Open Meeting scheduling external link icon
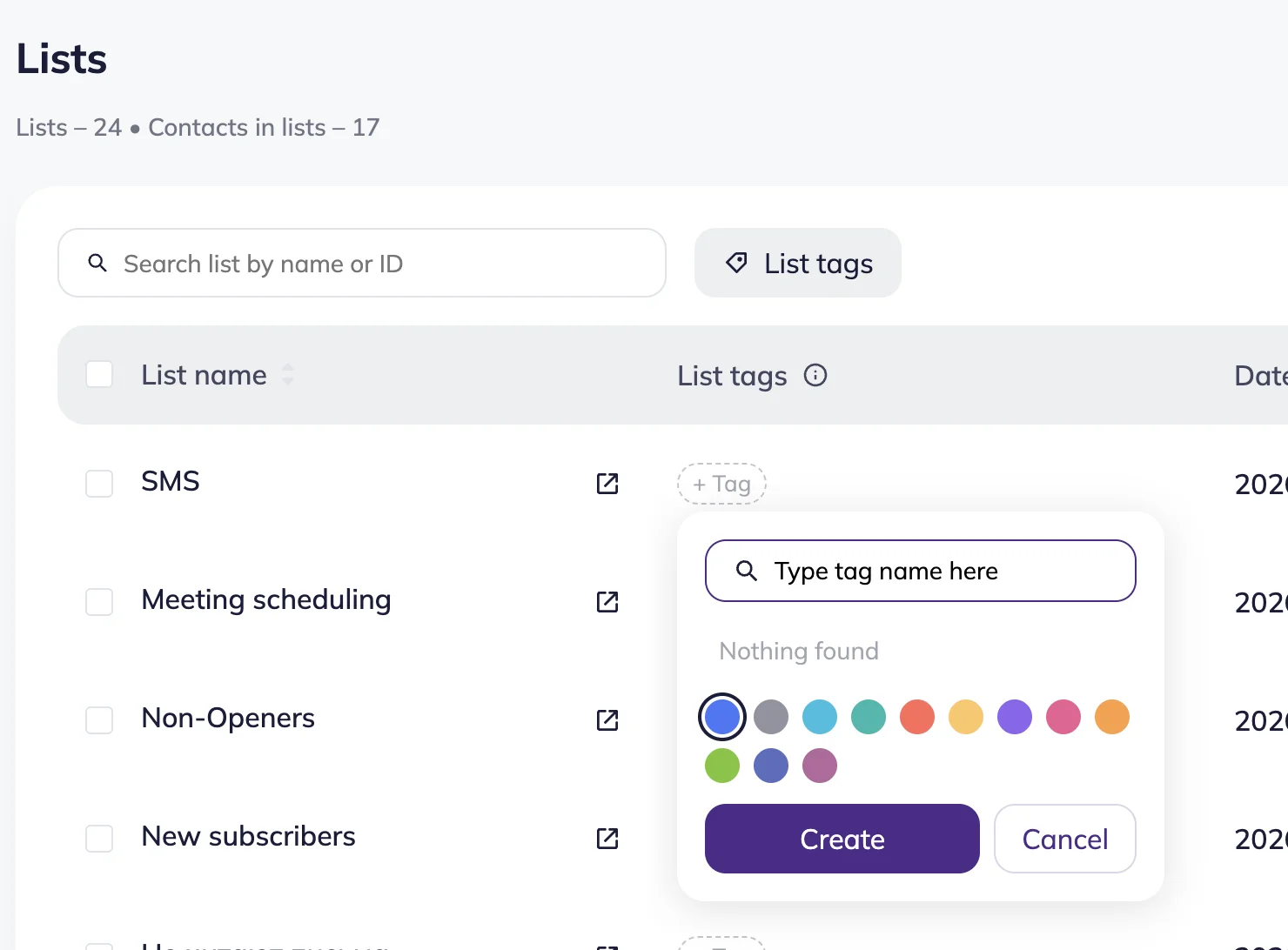The image size is (1288, 950). 607,602
